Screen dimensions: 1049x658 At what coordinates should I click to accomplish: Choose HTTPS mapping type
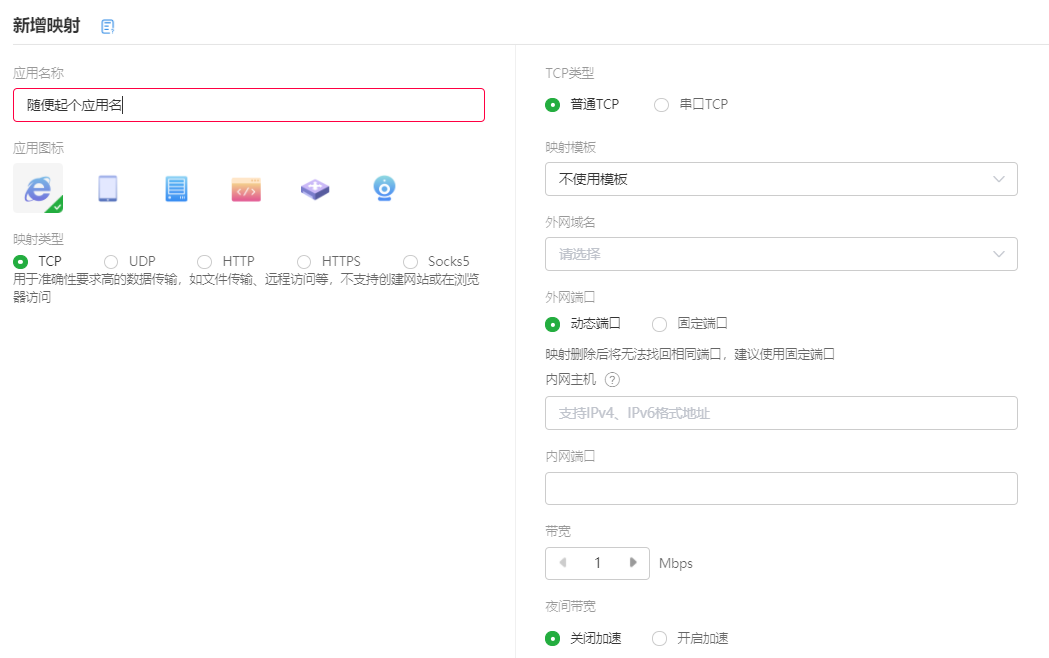[x=304, y=261]
